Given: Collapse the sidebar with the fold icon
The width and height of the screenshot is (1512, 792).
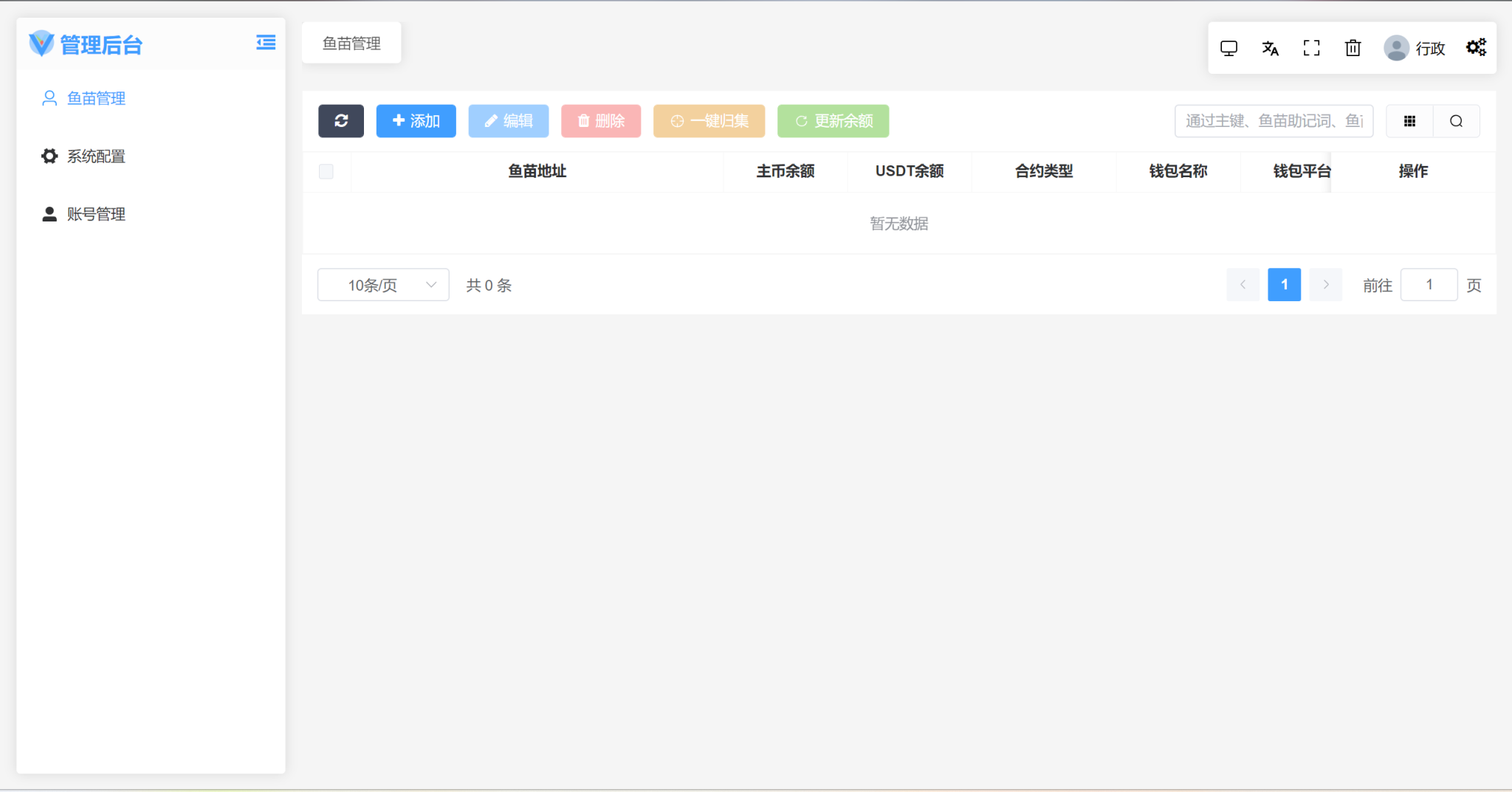Looking at the screenshot, I should 265,42.
